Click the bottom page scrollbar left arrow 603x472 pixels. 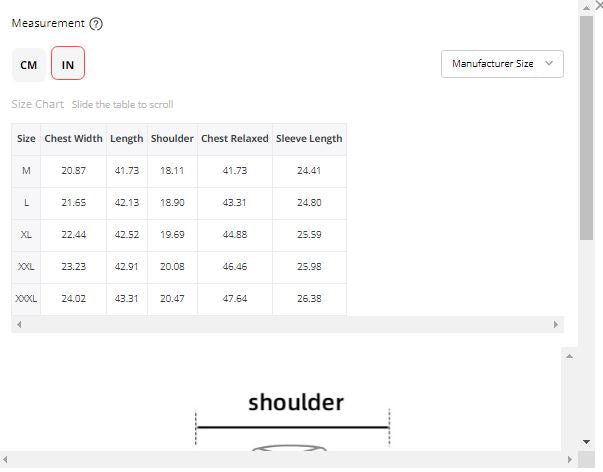coord(7,460)
